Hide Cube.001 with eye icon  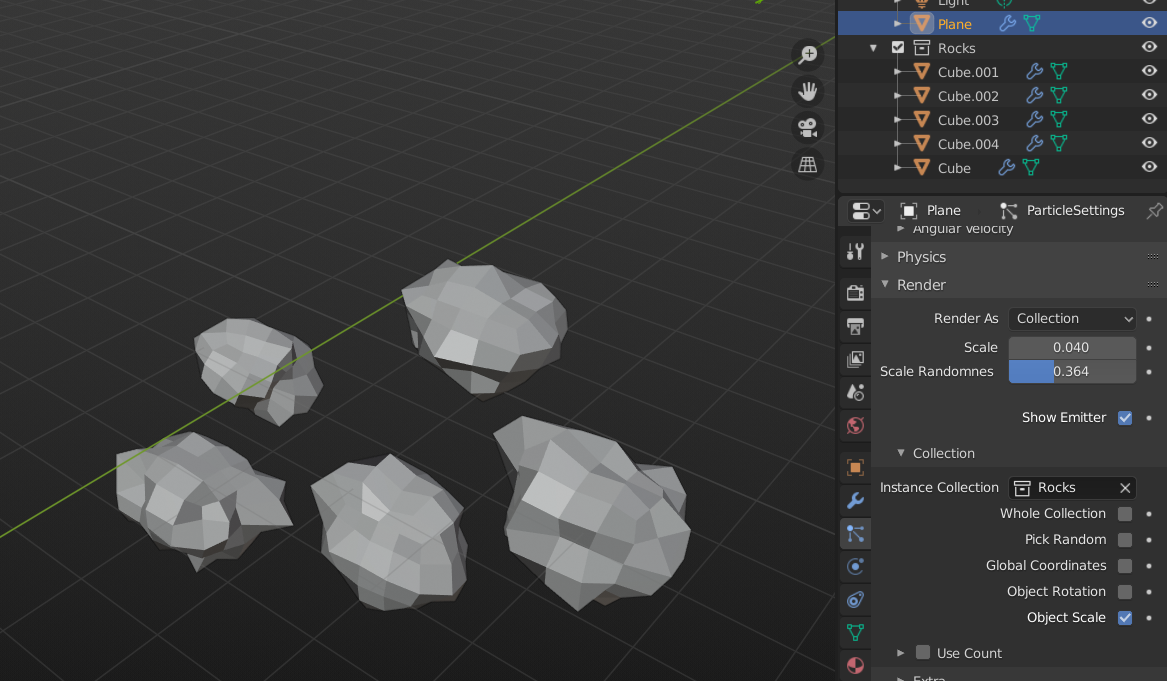(x=1149, y=71)
